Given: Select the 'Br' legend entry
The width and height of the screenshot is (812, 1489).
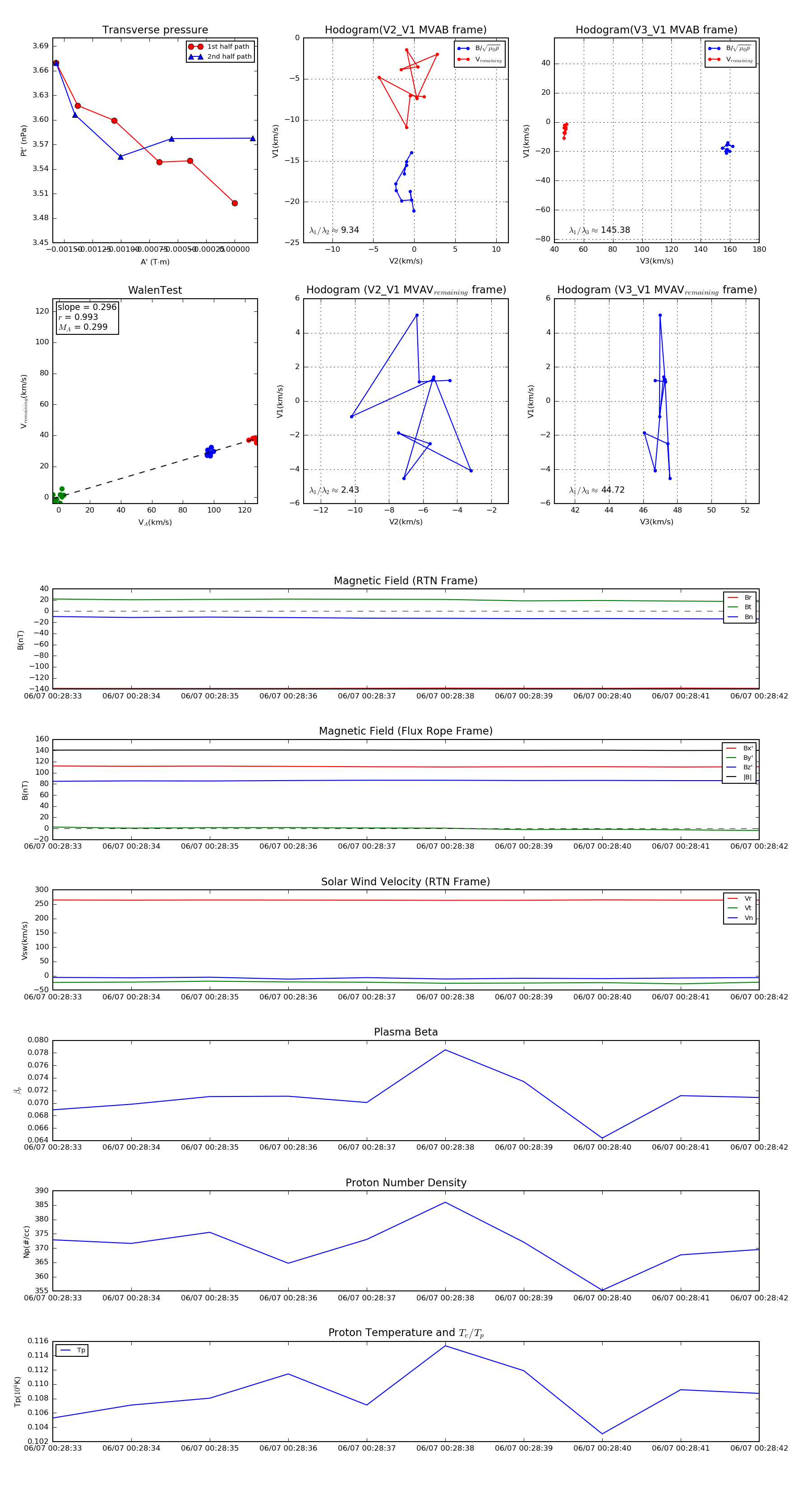Looking at the screenshot, I should coord(740,598).
